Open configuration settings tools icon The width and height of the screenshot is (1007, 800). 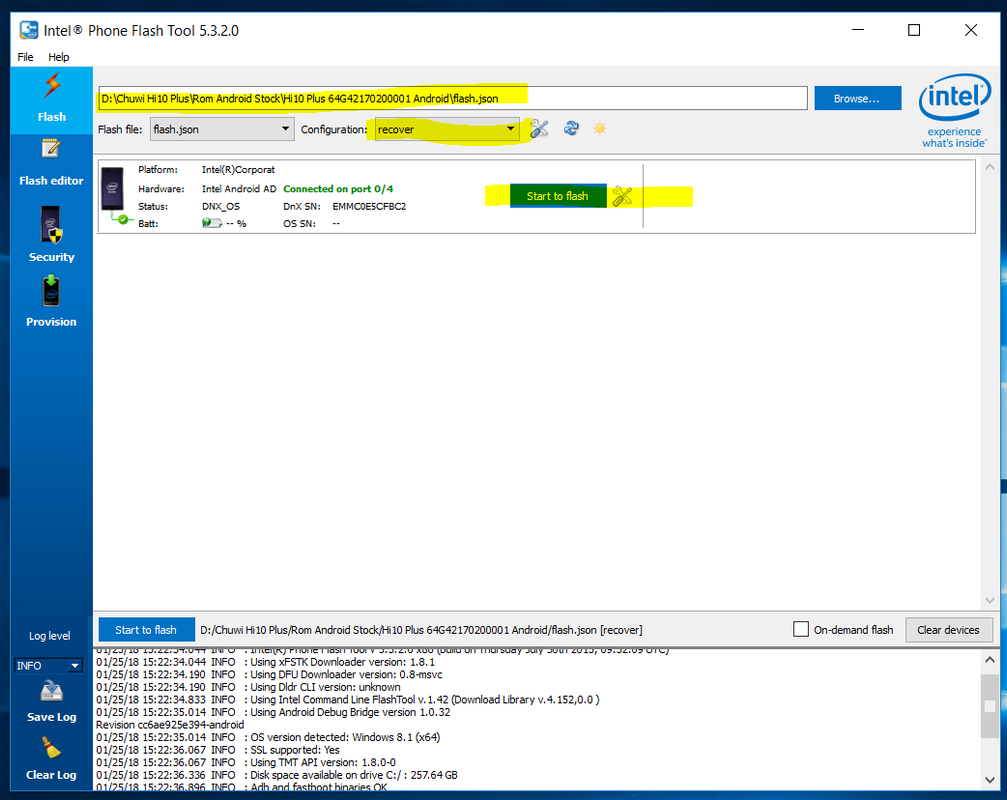[539, 129]
